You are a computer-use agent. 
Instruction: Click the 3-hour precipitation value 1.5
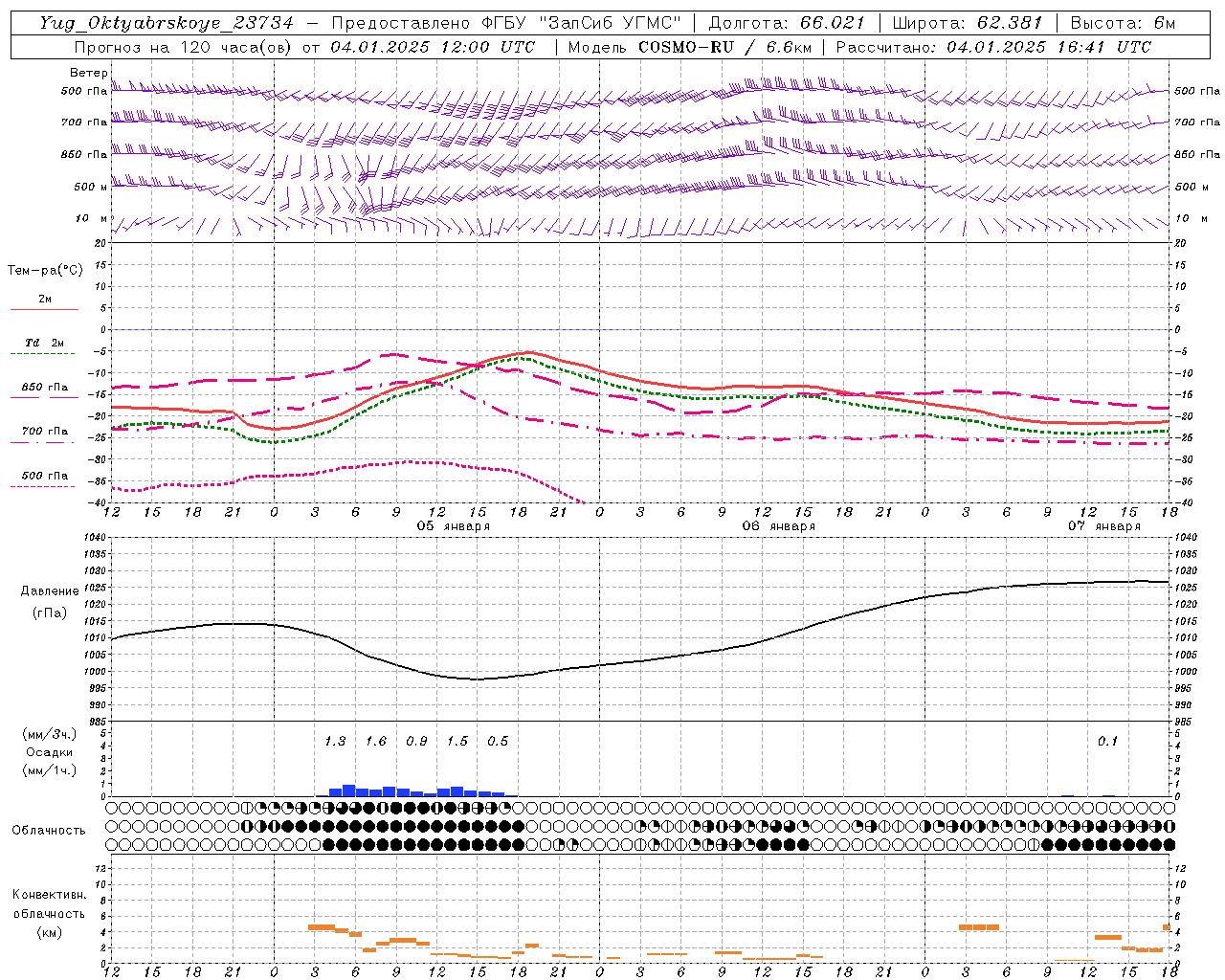pos(457,742)
